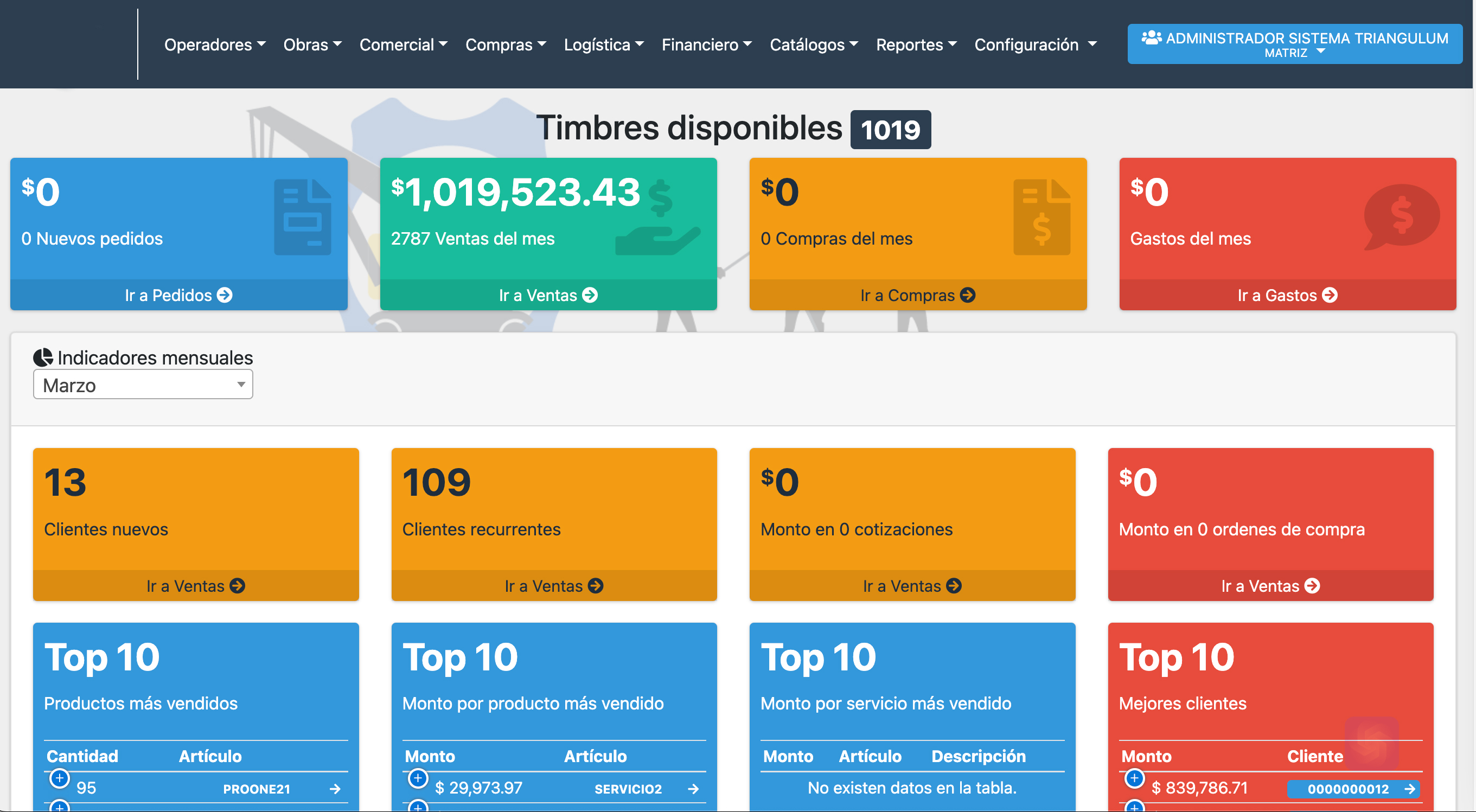Click 2787 Ventas del mes text
This screenshot has height=812, width=1476.
tap(472, 238)
